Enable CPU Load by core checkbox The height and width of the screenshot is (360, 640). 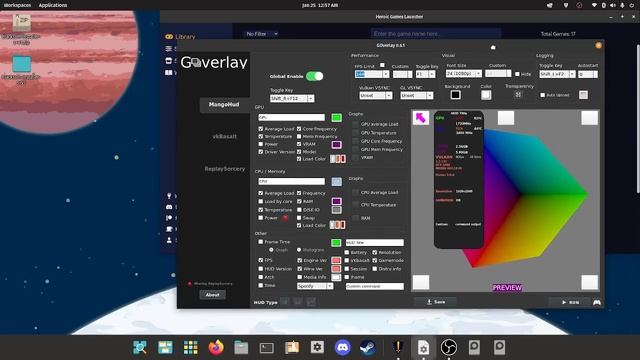click(261, 201)
